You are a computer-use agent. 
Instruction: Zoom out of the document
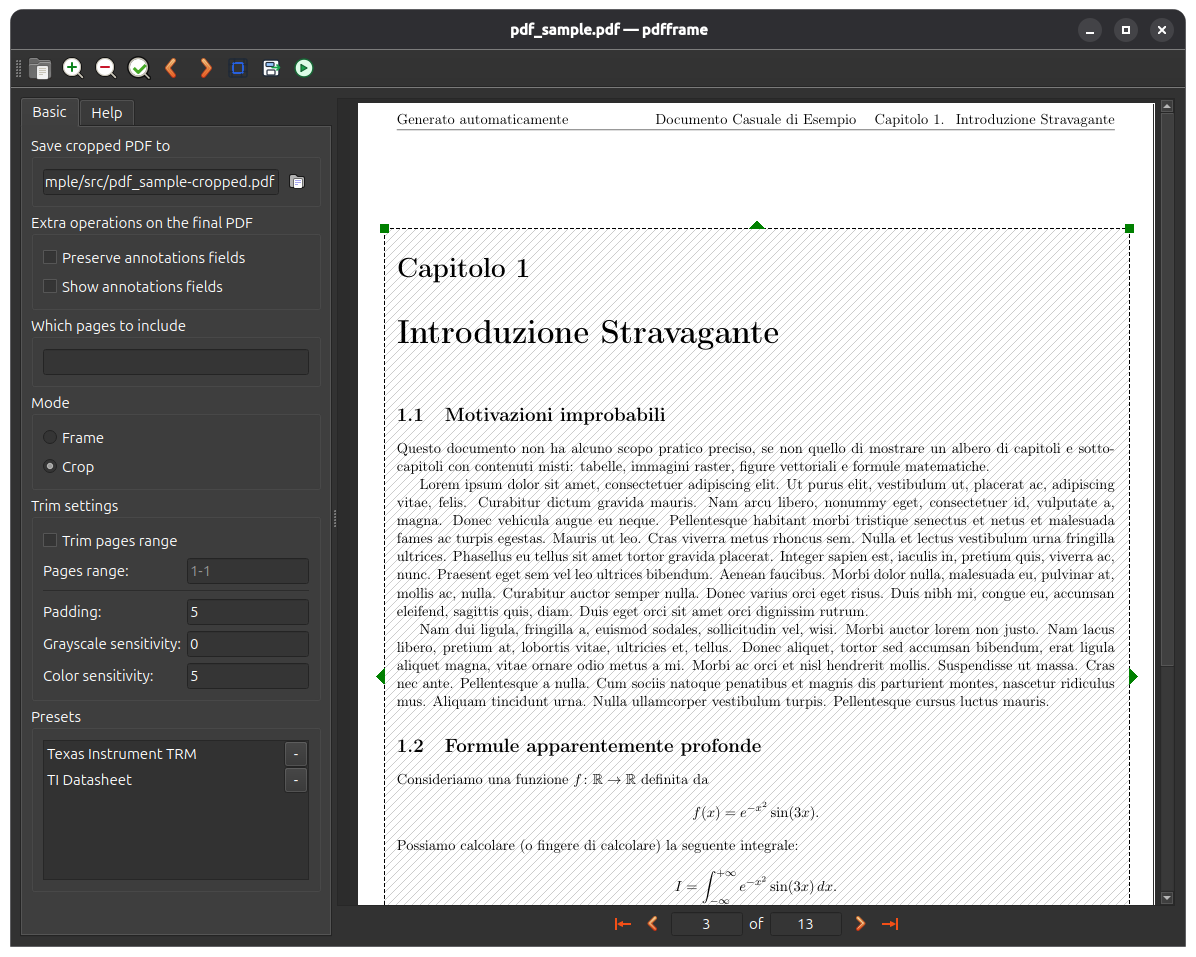point(105,68)
